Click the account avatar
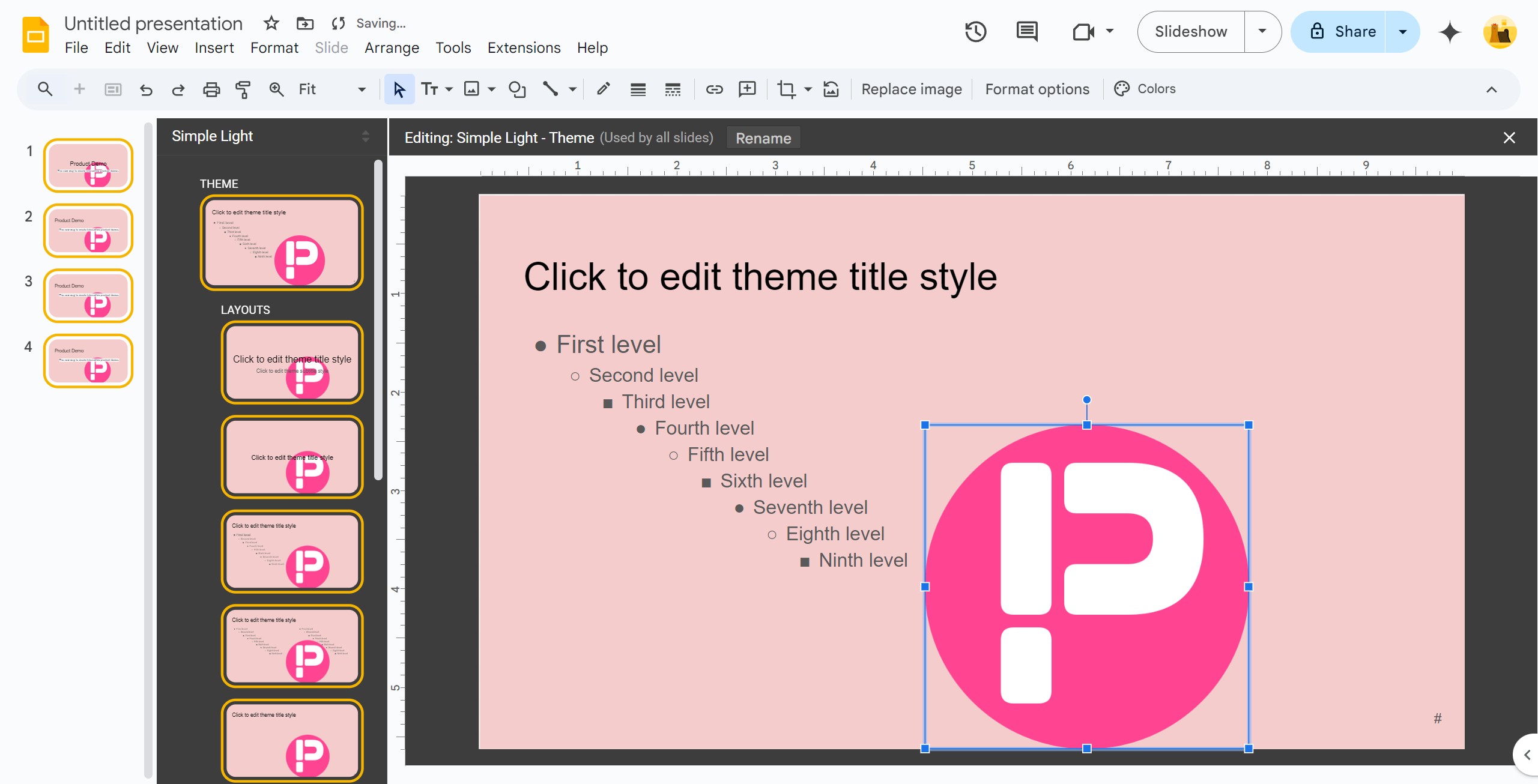Screen dimensions: 1538x784 coord(1500,32)
